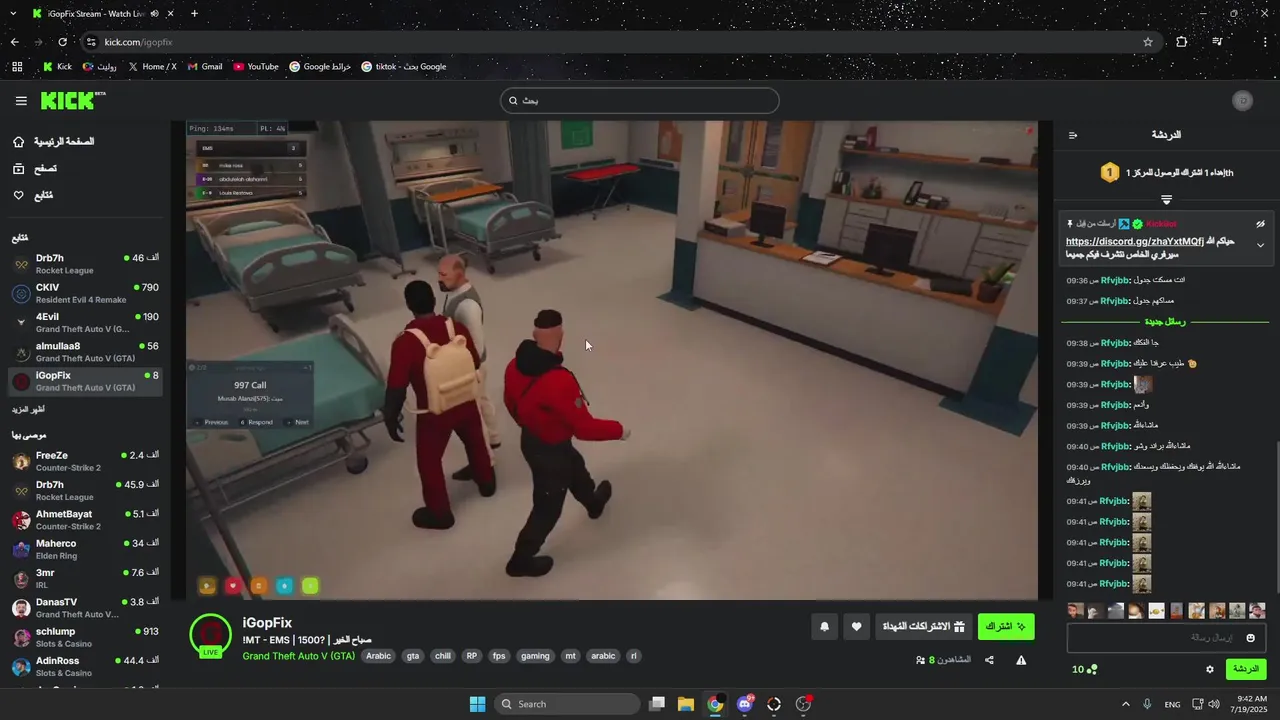The image size is (1280, 720).
Task: Open the Home / X bookmark
Action: coord(151,67)
